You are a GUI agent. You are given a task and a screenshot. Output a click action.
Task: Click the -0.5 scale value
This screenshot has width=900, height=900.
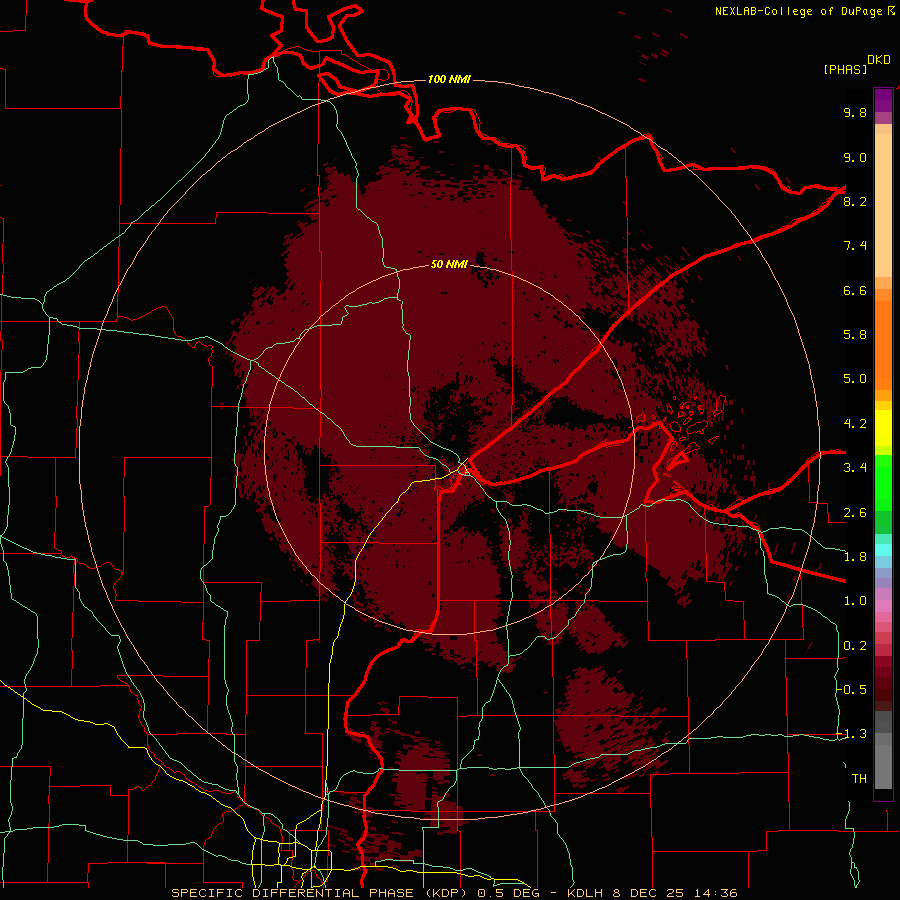coord(852,690)
